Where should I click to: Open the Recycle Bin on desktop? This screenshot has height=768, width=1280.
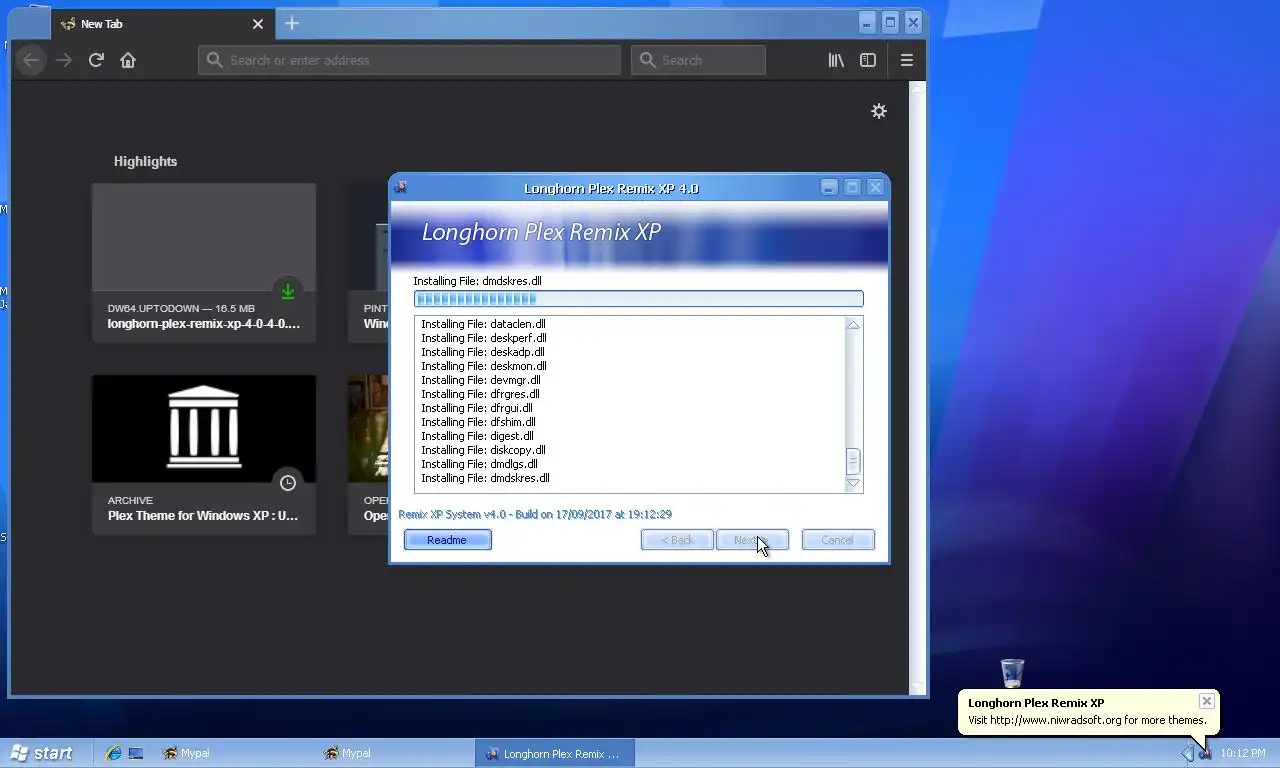1012,672
